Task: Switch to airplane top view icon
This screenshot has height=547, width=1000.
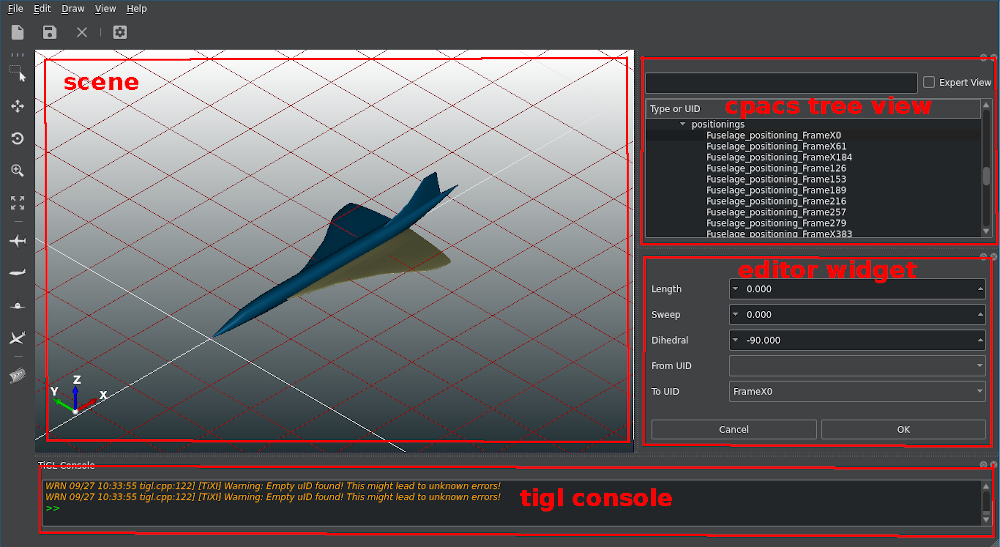Action: [17, 242]
